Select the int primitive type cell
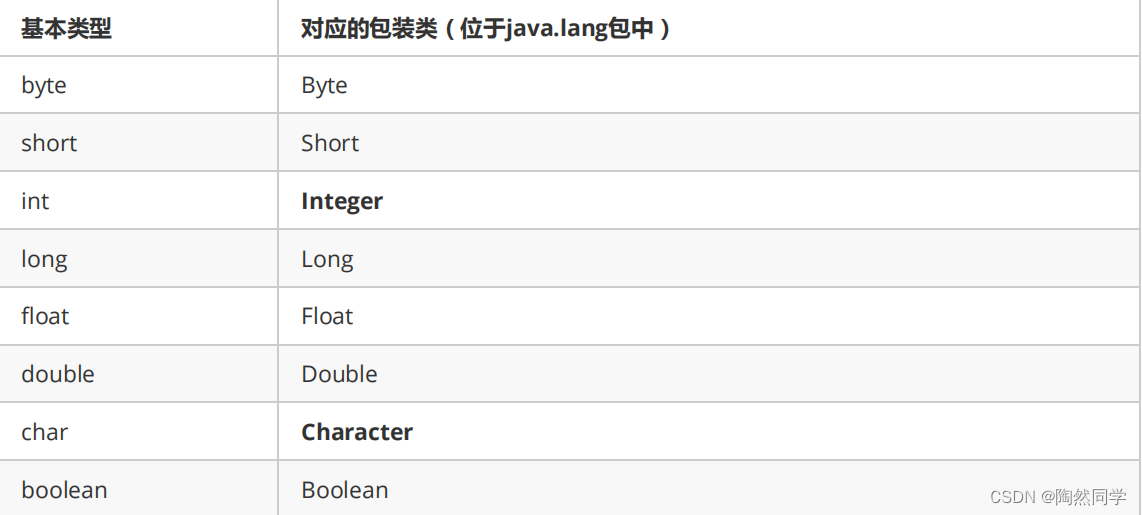Screen dimensions: 1142x515 (x=35, y=201)
